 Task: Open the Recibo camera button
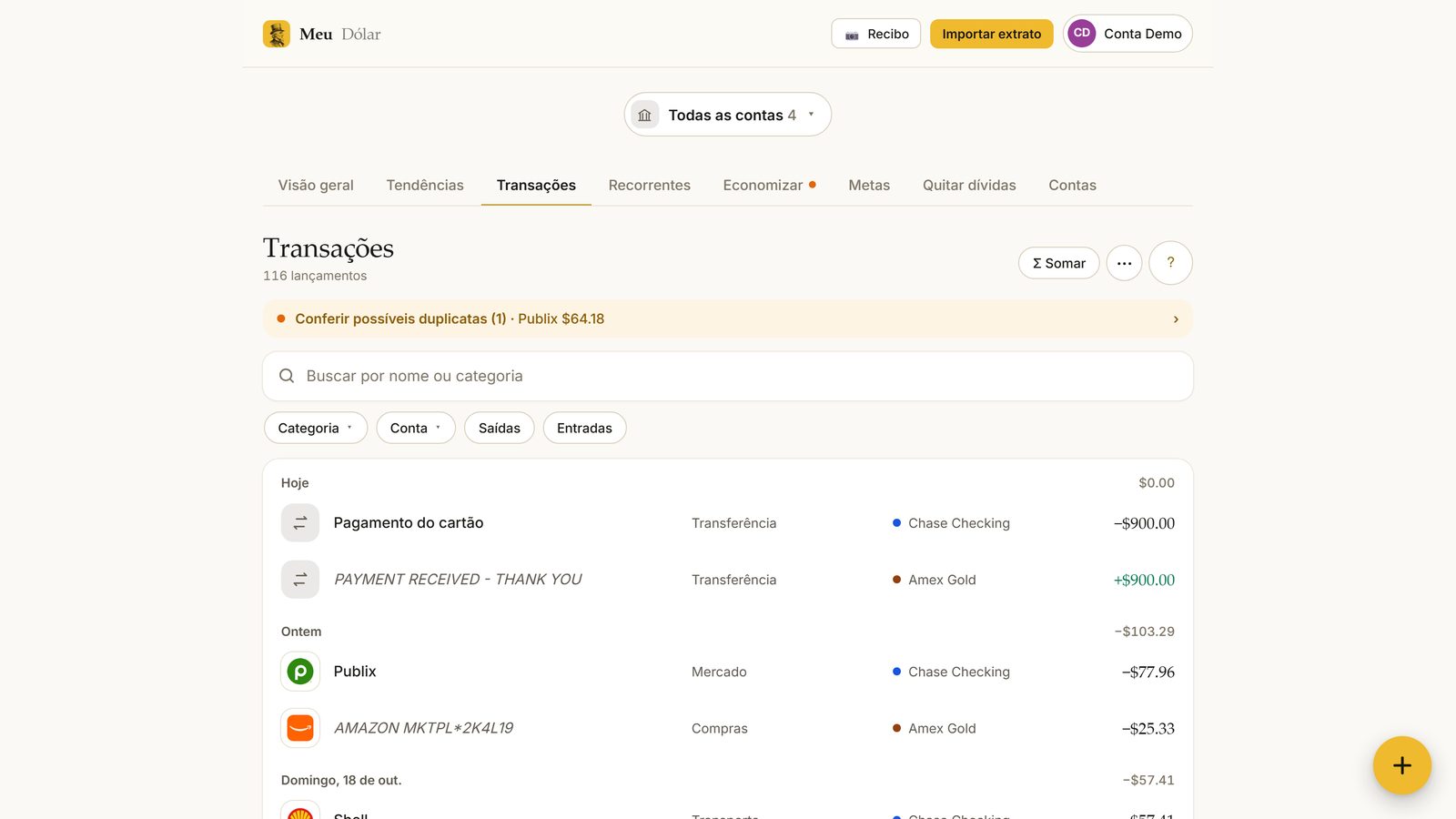[x=876, y=34]
